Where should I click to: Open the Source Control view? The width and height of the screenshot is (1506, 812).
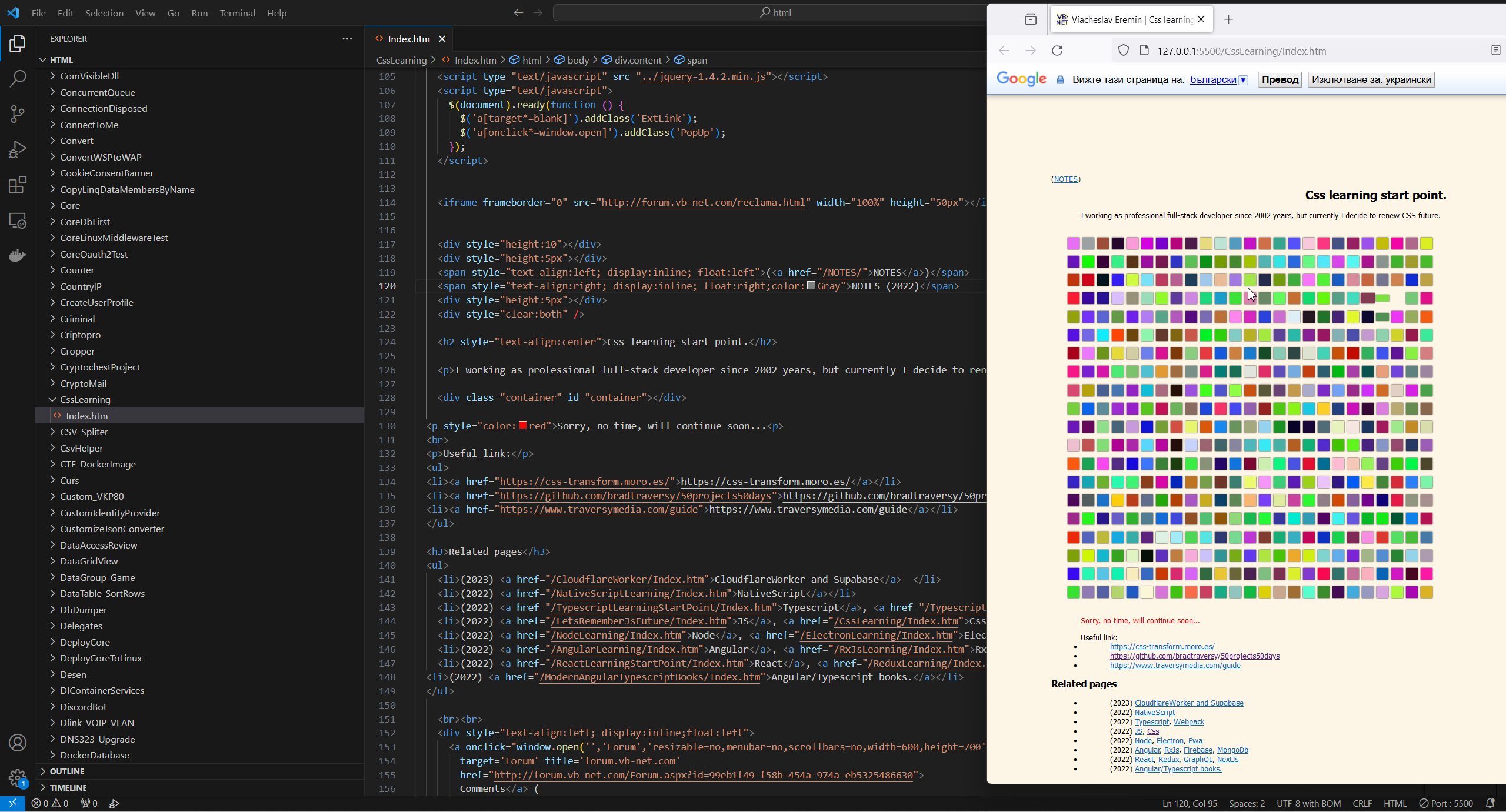[18, 113]
